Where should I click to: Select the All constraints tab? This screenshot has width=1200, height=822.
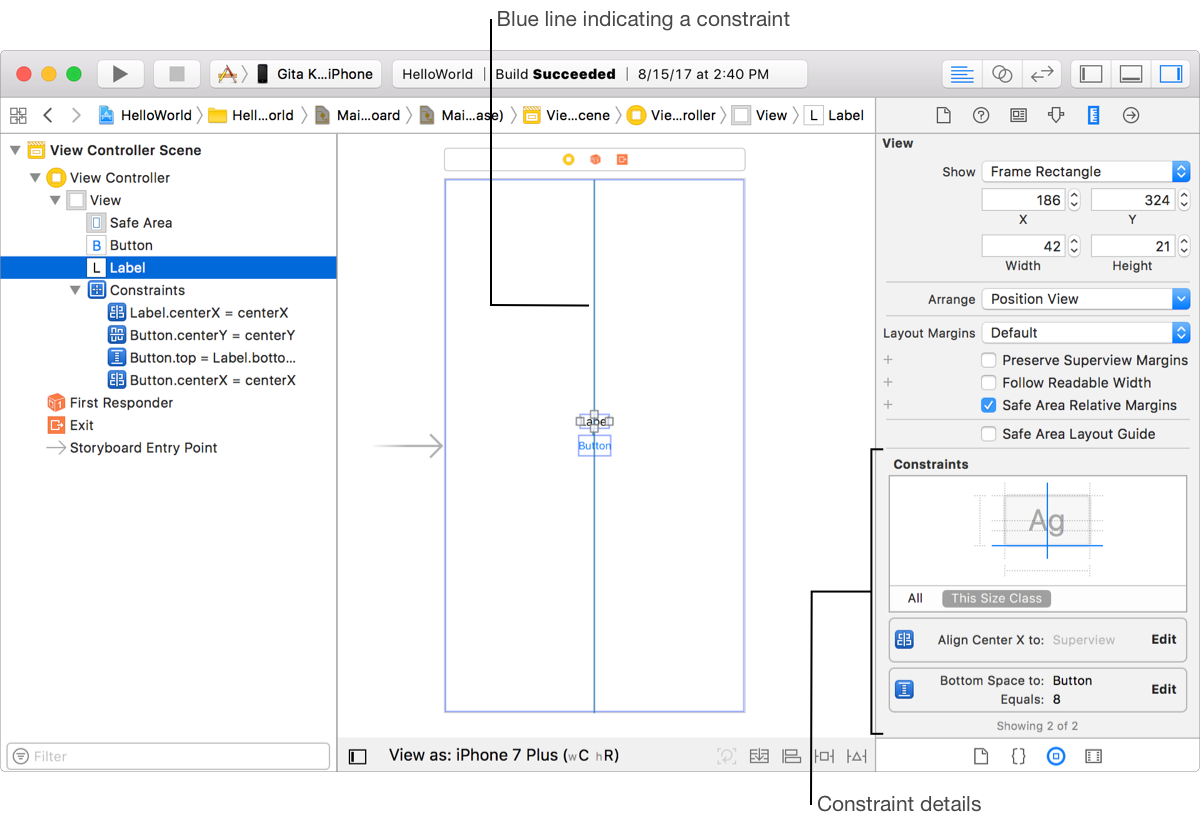click(x=915, y=598)
